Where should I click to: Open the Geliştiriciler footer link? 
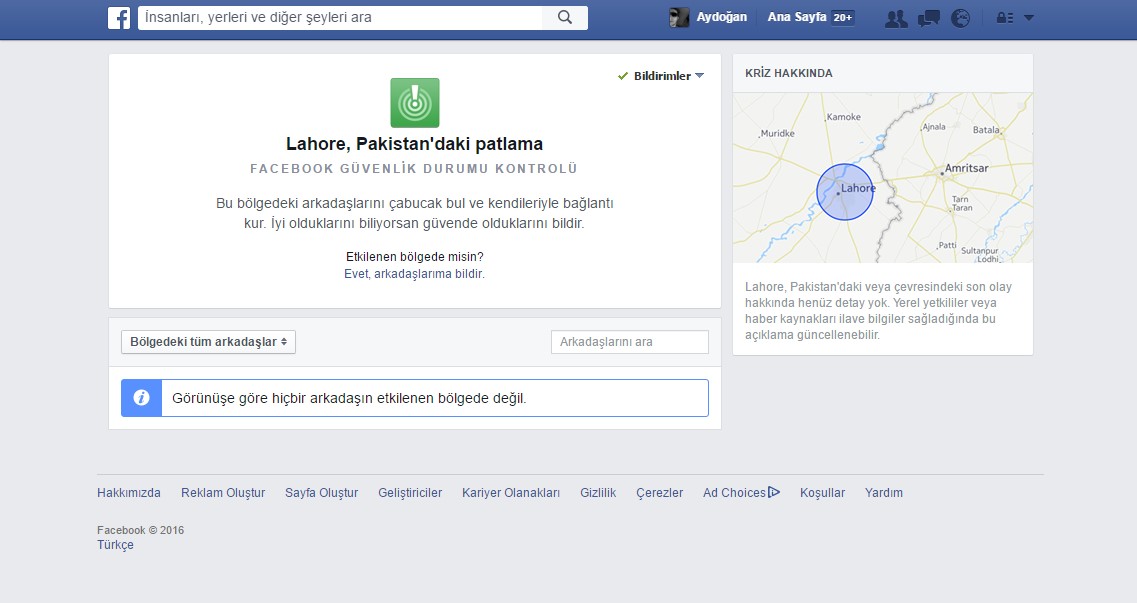pos(410,493)
